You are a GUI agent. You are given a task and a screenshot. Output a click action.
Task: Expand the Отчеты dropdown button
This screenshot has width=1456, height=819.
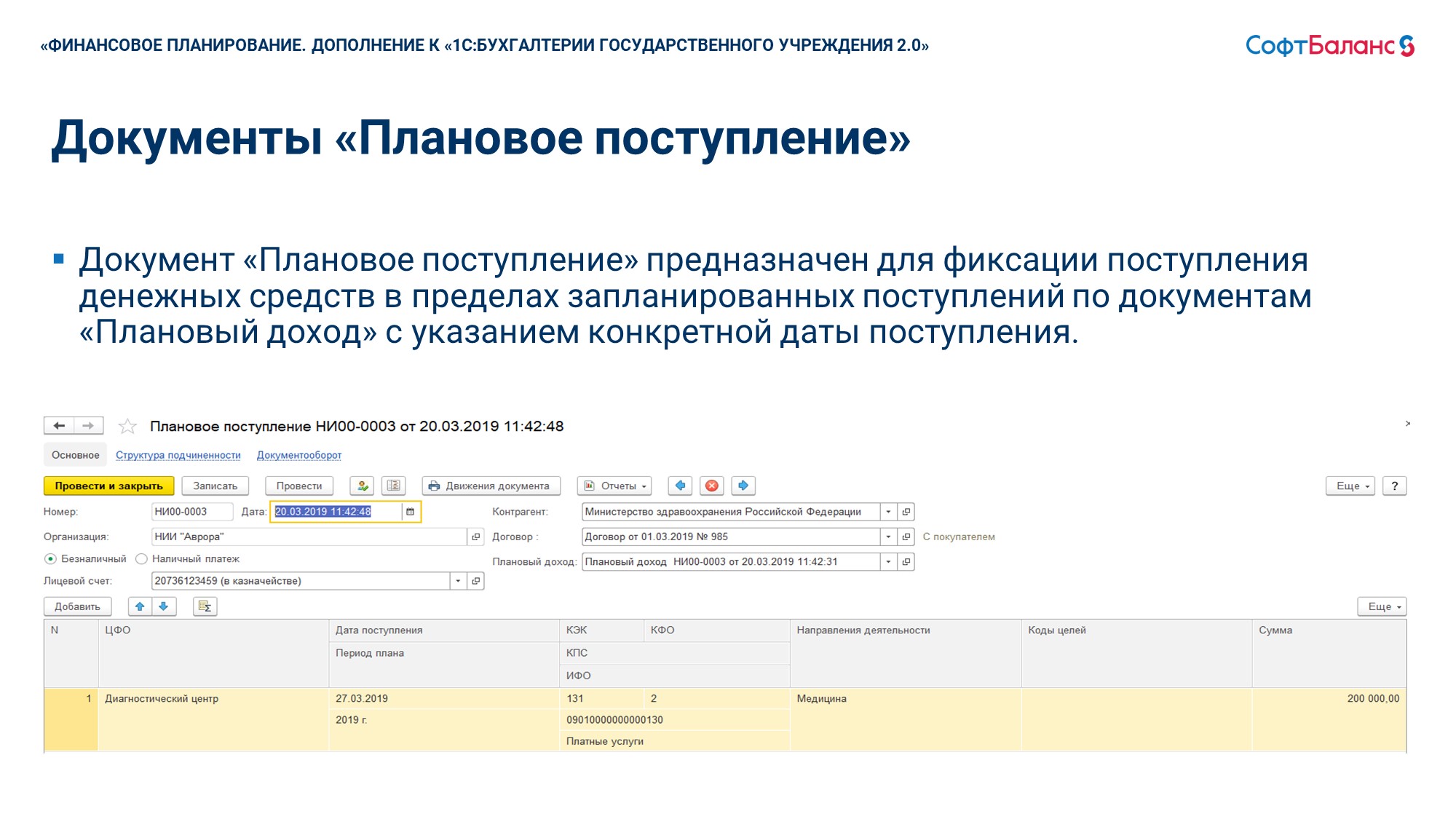614,486
